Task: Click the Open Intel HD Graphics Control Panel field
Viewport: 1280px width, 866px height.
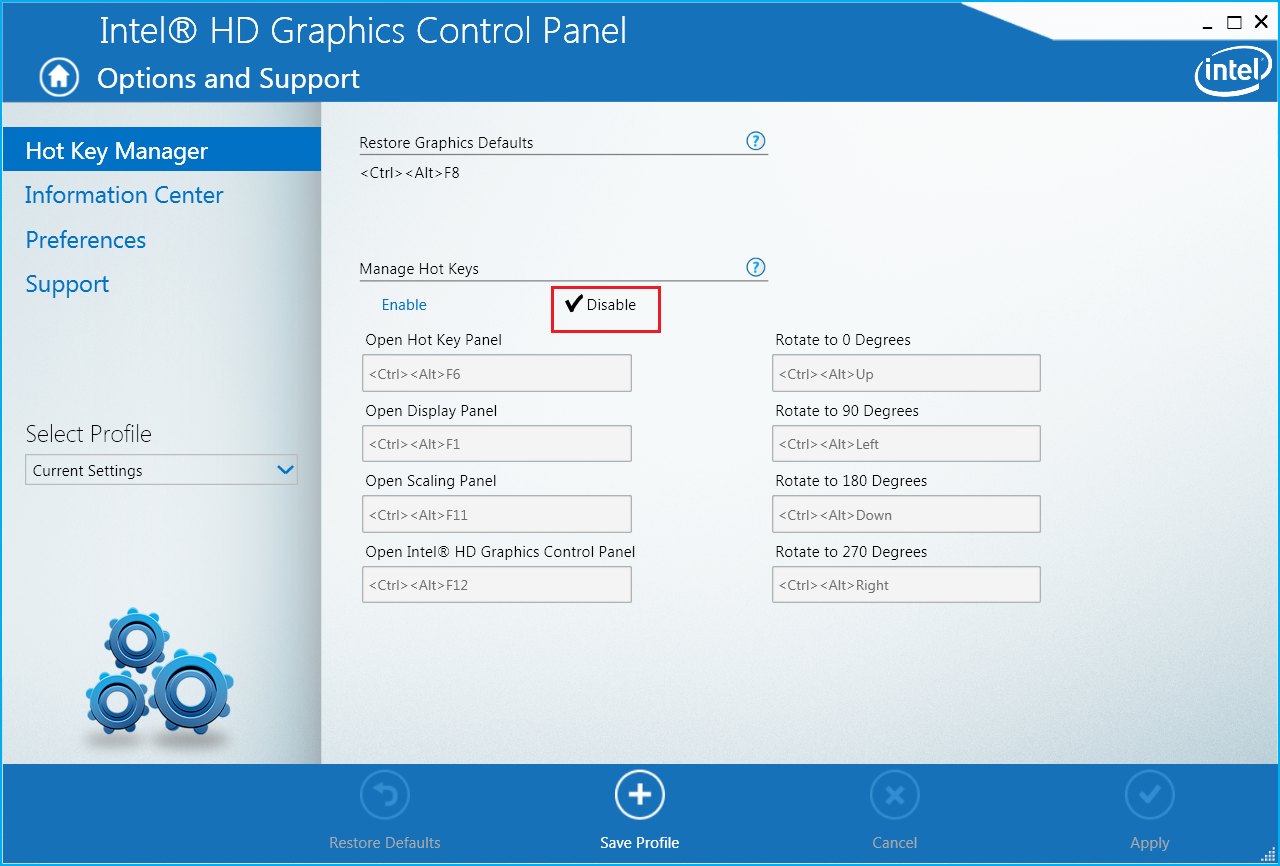Action: (497, 584)
